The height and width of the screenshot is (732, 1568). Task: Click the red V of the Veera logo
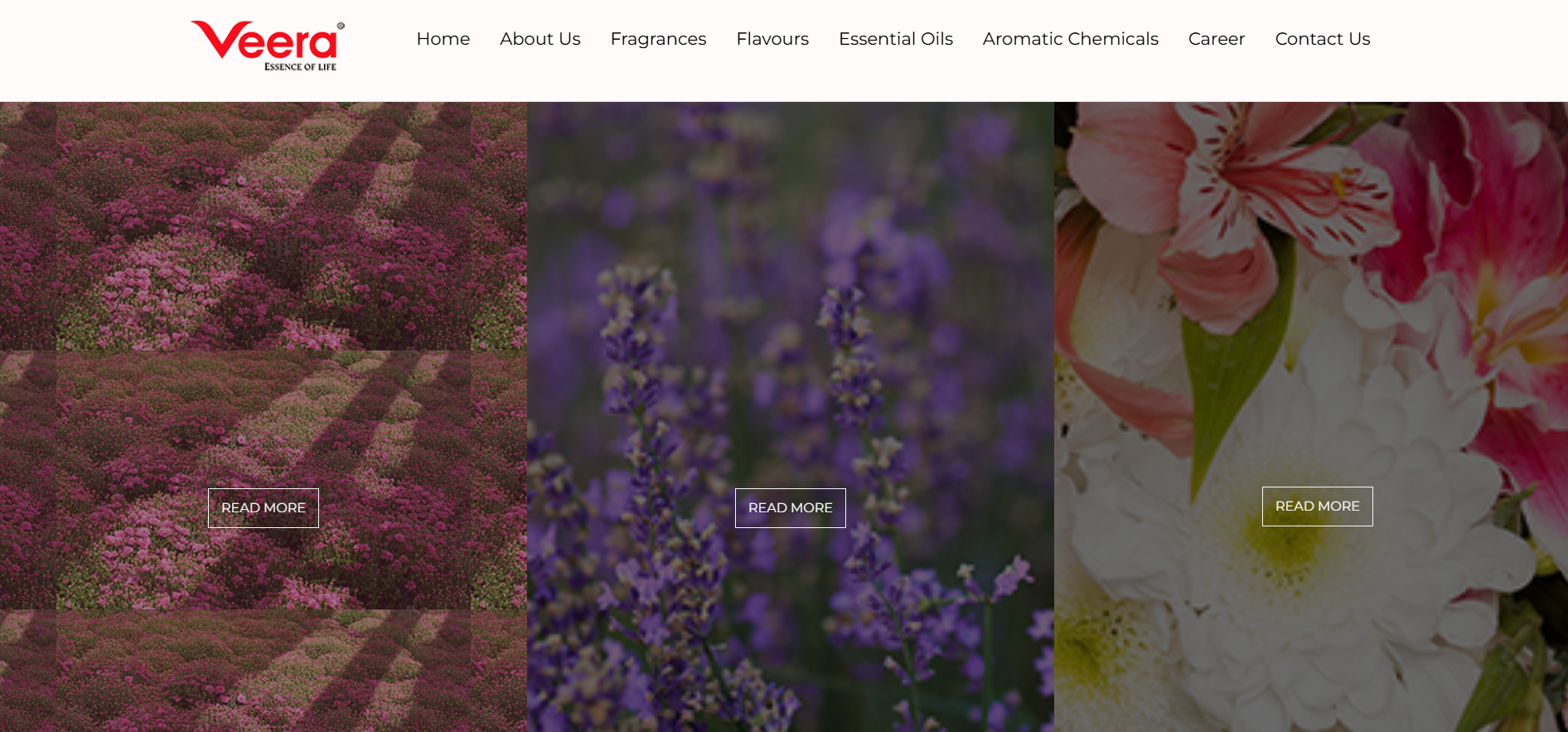(218, 39)
